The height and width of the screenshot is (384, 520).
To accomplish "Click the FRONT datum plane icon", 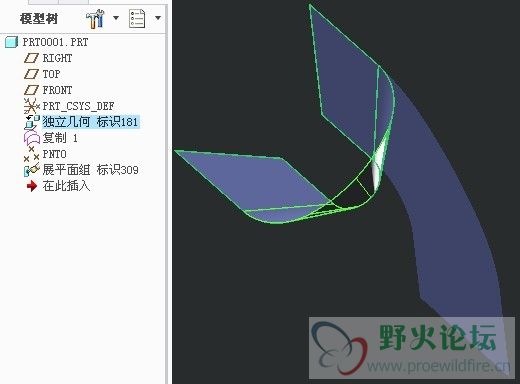I will pyautogui.click(x=31, y=90).
